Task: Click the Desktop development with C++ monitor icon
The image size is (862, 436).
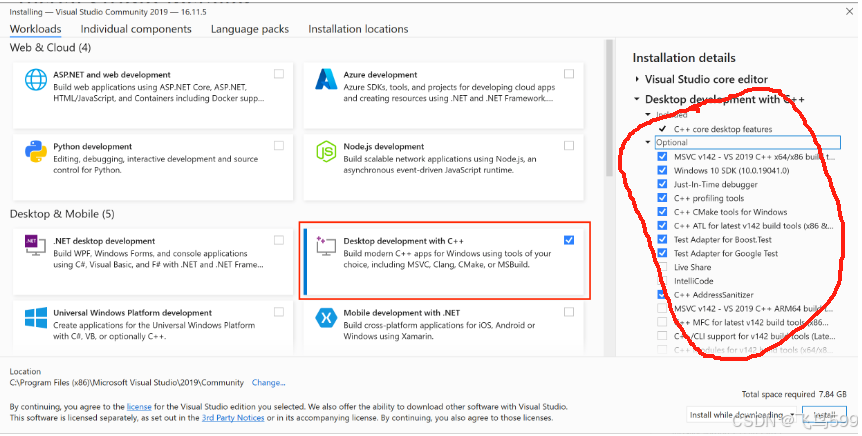Action: point(326,246)
